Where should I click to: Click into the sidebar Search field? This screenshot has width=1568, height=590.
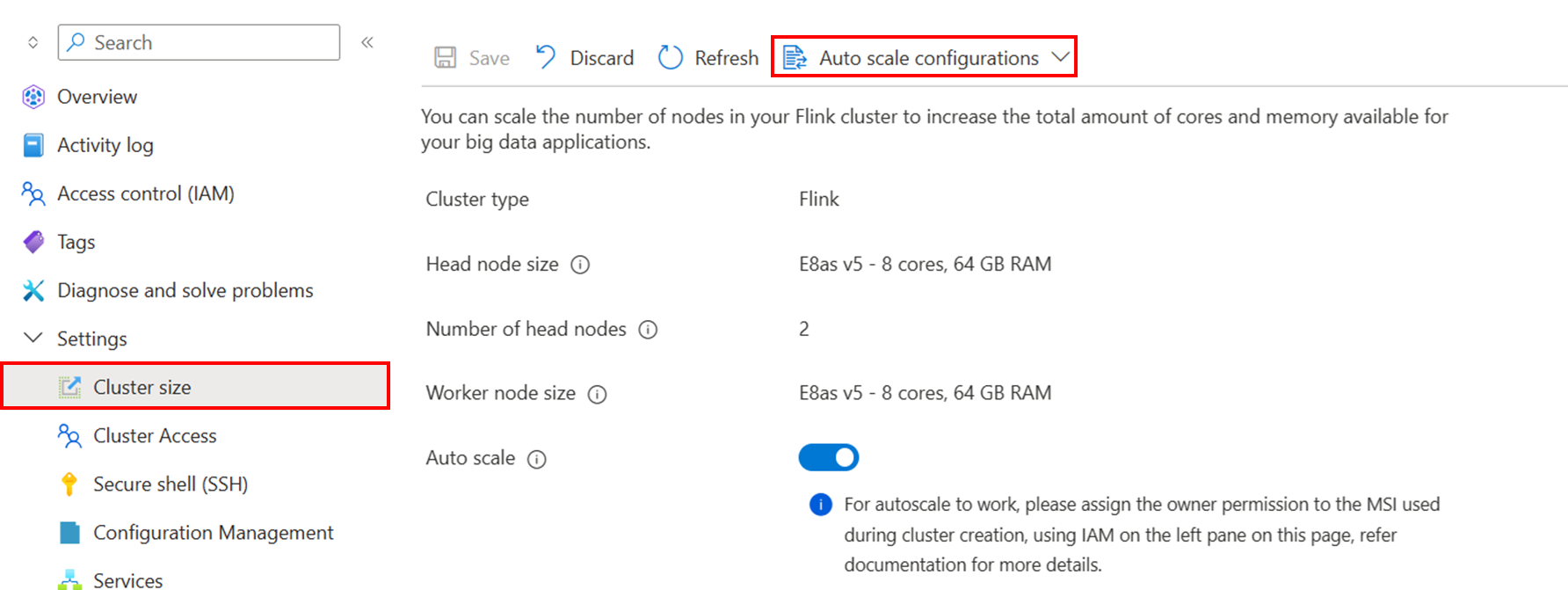point(199,42)
